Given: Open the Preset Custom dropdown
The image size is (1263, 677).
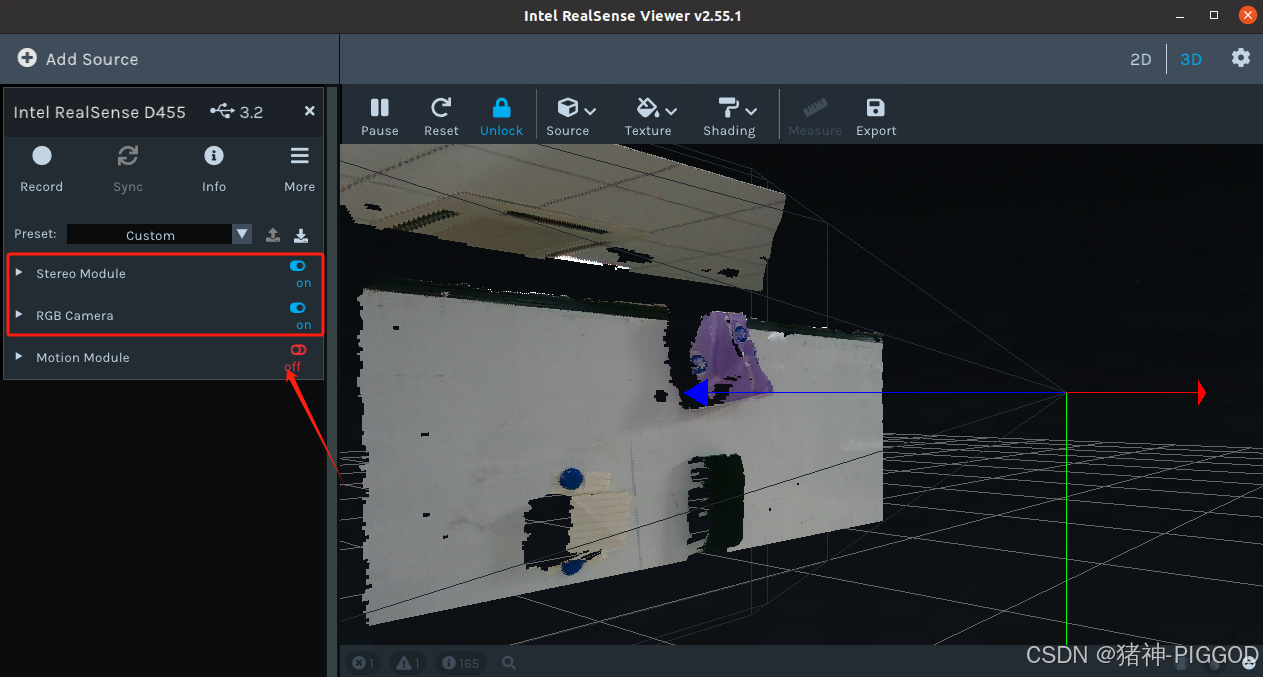Looking at the screenshot, I should click(160, 234).
